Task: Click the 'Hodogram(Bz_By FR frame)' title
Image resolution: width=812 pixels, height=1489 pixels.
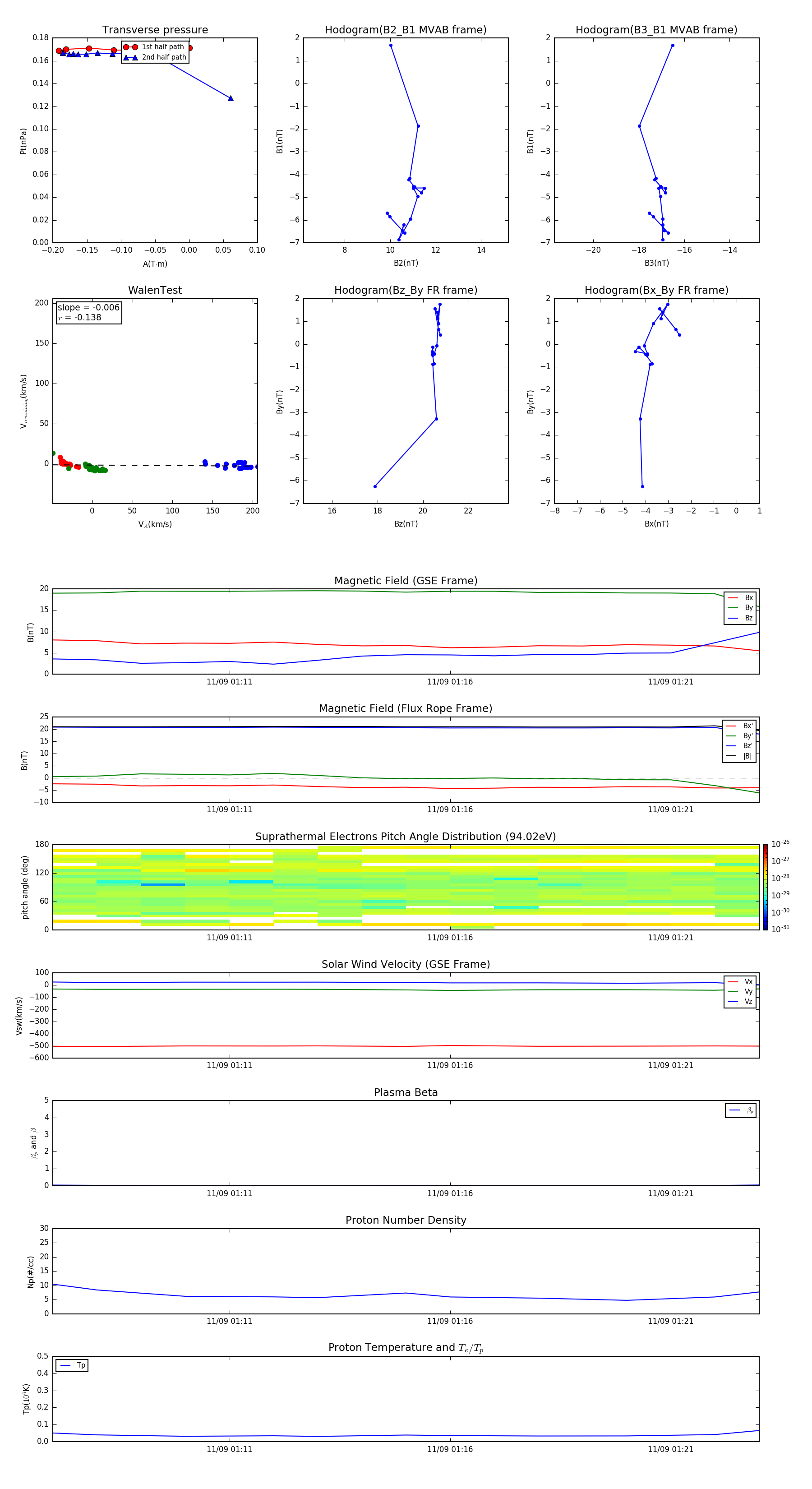Action: [406, 290]
